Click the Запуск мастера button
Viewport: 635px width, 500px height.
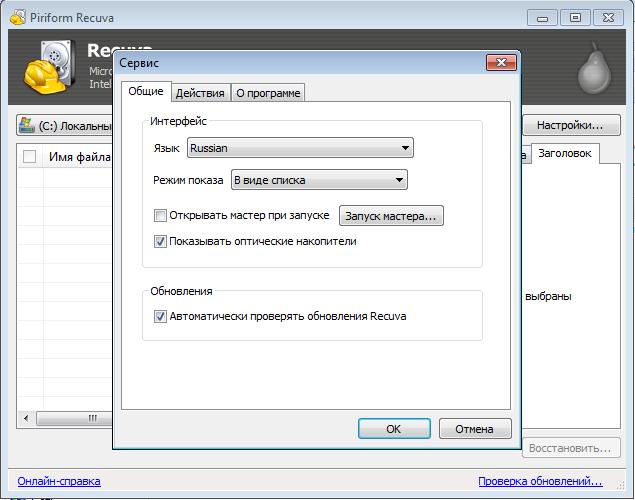391,216
